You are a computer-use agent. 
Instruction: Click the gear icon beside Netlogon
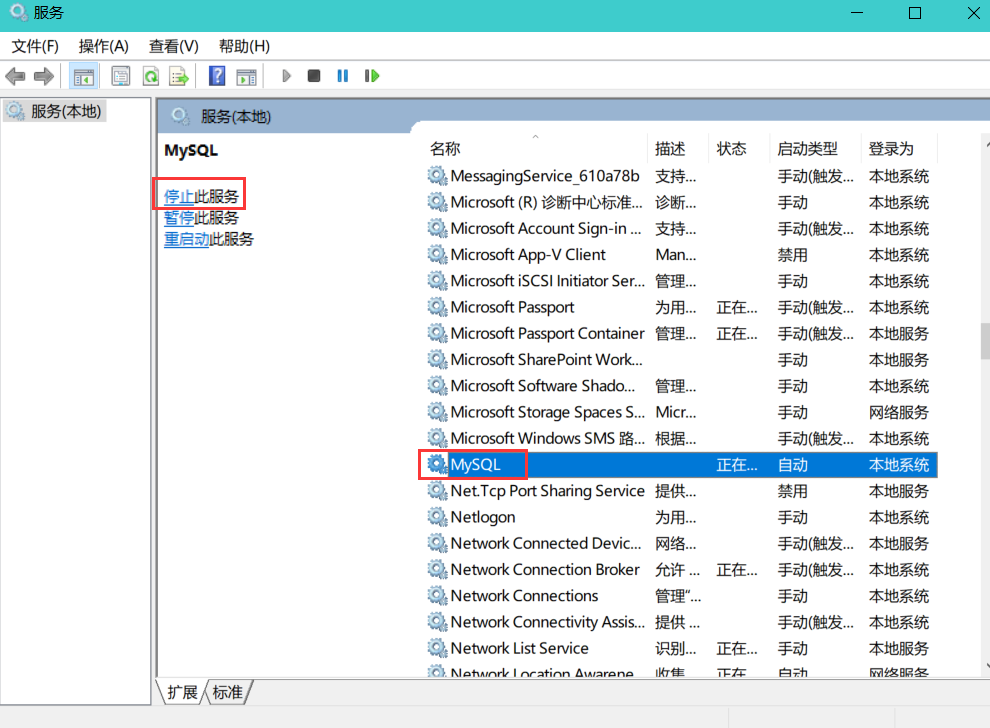click(437, 516)
